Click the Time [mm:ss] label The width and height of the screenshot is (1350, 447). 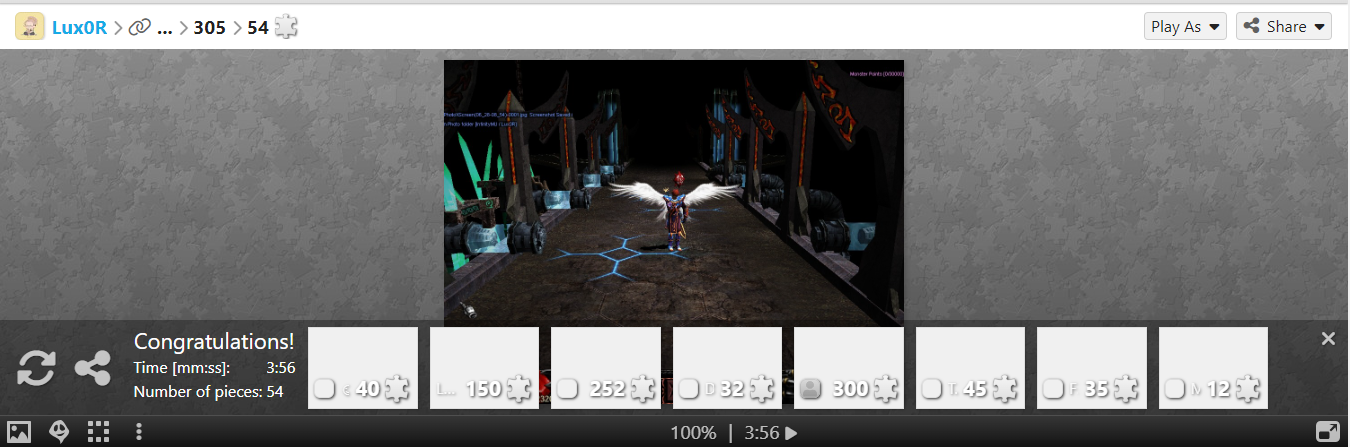[x=182, y=368]
